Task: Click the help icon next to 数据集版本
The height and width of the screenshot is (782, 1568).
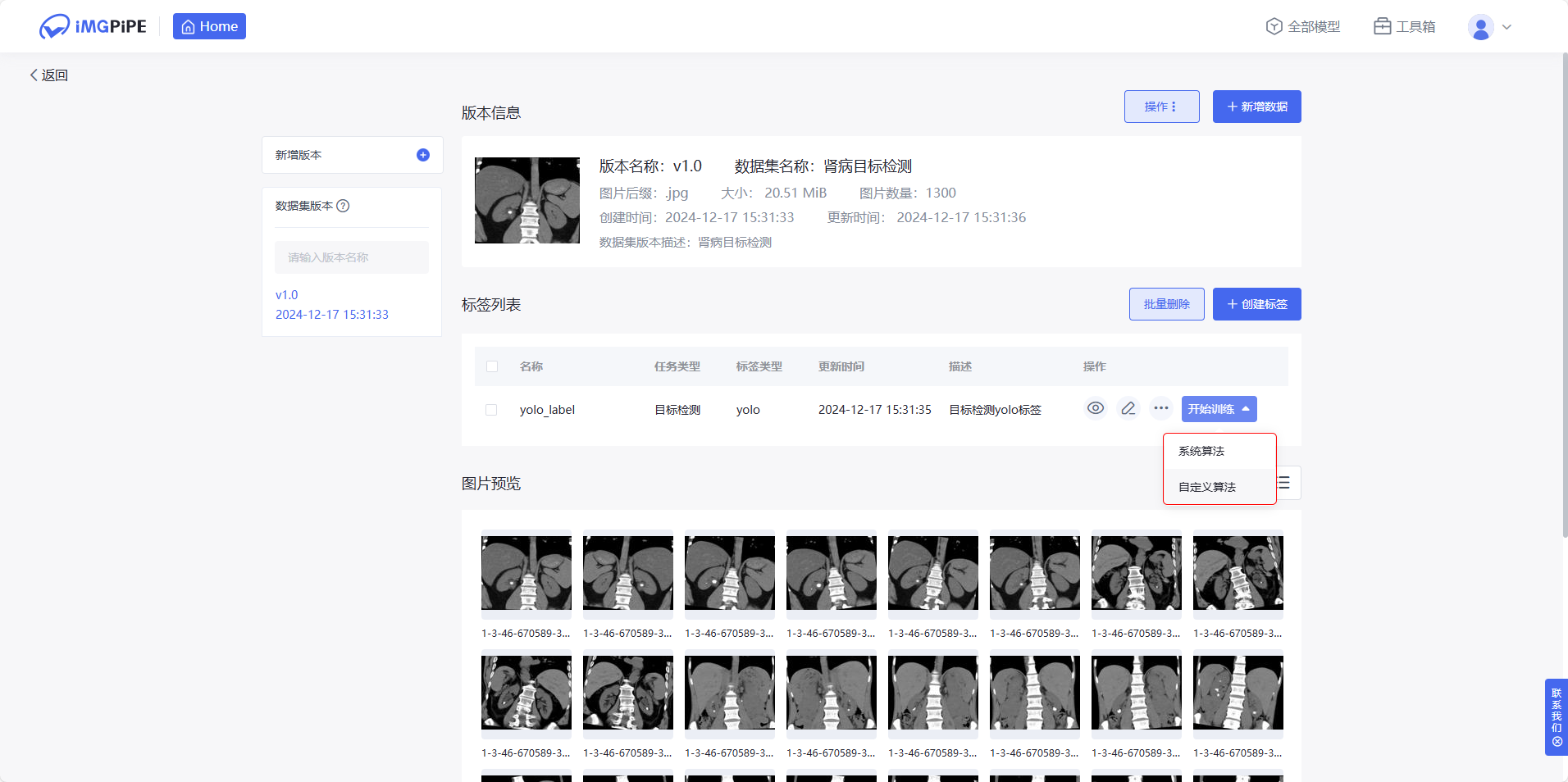Action: 344,206
